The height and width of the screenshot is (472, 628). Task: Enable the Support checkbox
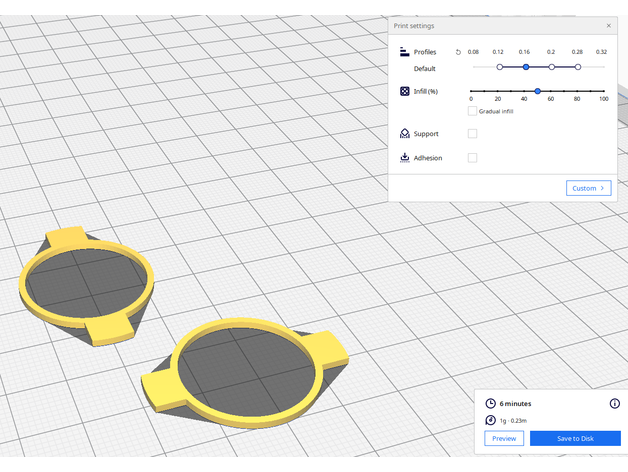coord(472,133)
